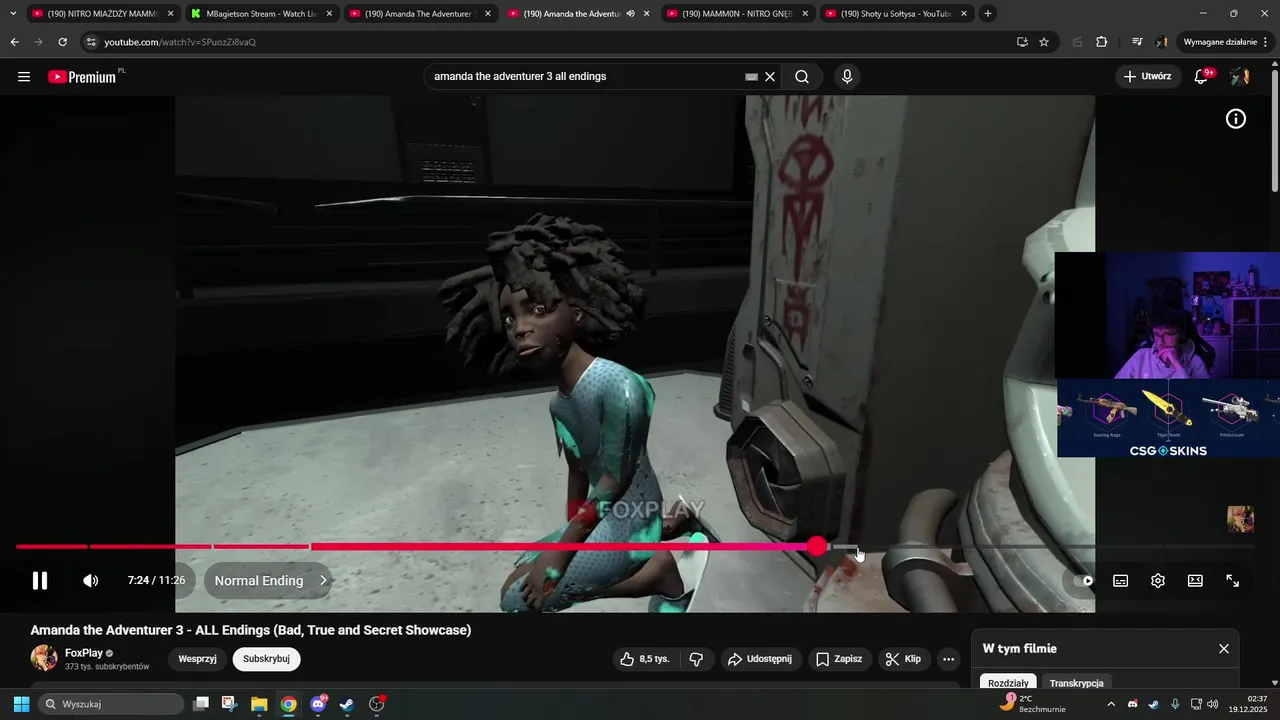Click the page vertical scrollbar
The width and height of the screenshot is (1280, 720).
[x=1275, y=130]
